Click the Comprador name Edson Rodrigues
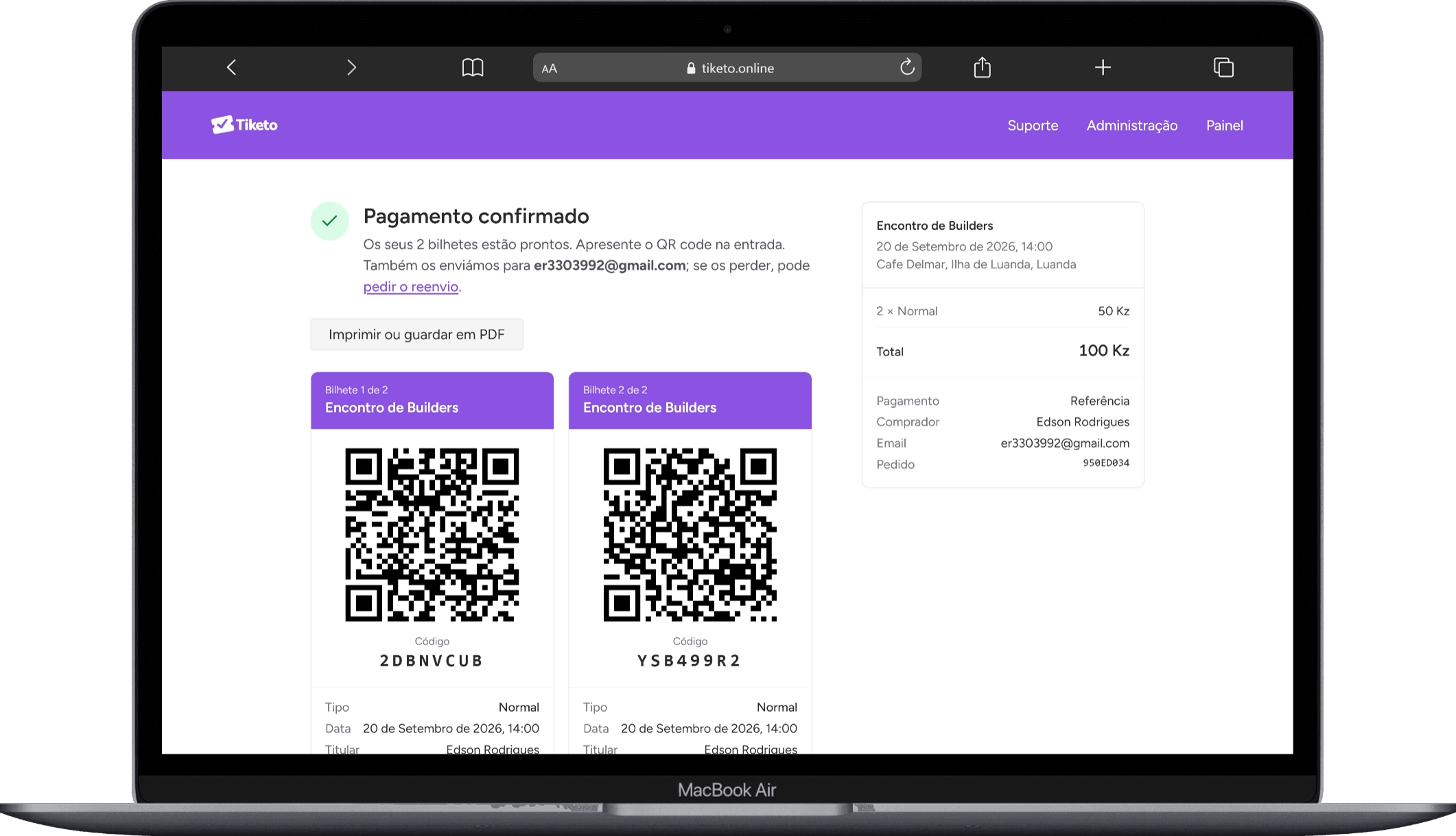The height and width of the screenshot is (836, 1456). (x=1083, y=422)
